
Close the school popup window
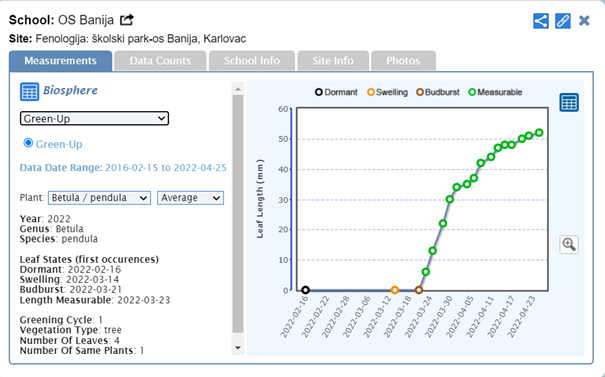pyautogui.click(x=584, y=20)
